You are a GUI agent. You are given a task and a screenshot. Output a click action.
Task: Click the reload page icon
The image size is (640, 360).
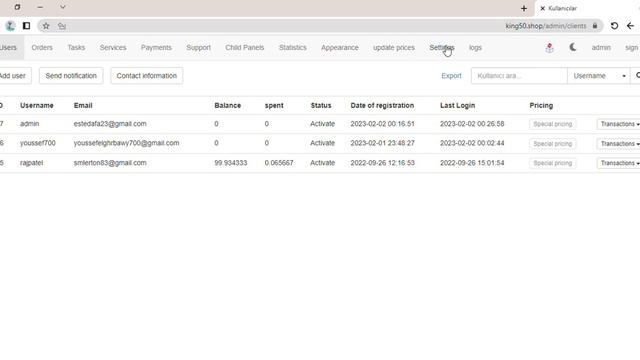(x=614, y=26)
